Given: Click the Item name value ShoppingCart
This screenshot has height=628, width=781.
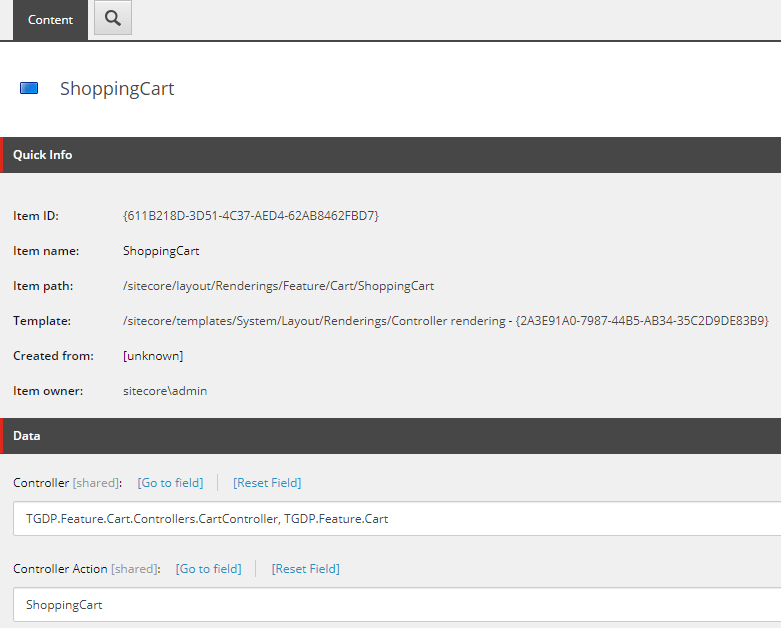Looking at the screenshot, I should pos(161,251).
